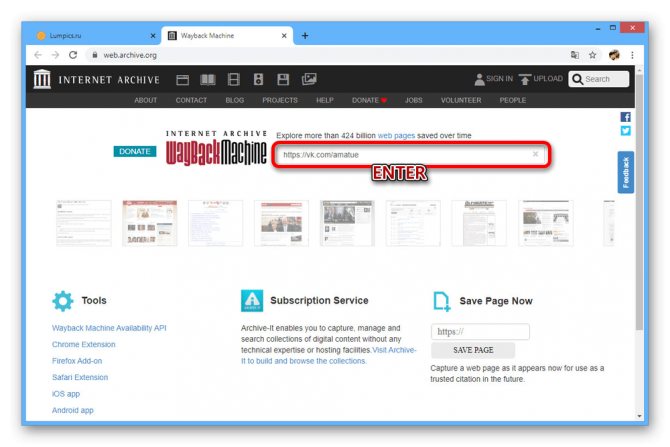
Task: Open Safari Extension link
Action: pos(80,377)
